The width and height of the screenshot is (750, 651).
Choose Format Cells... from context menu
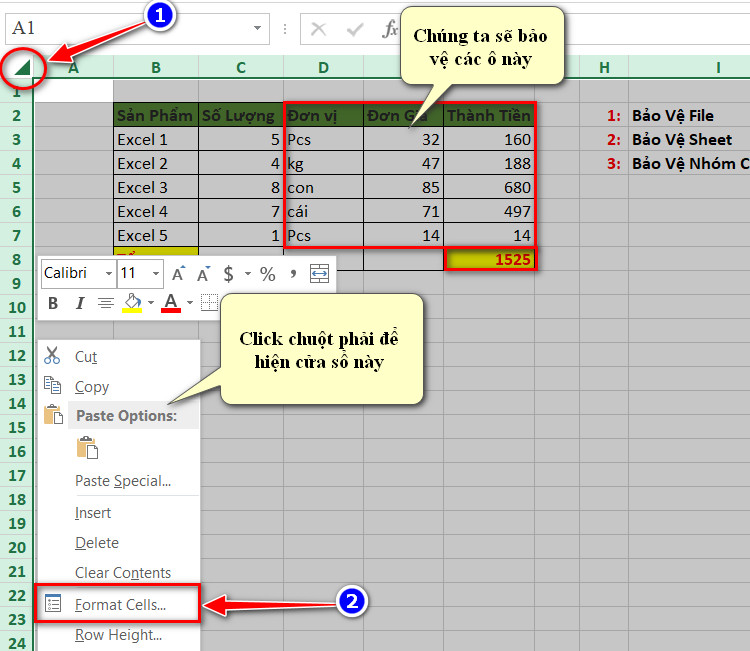[118, 604]
